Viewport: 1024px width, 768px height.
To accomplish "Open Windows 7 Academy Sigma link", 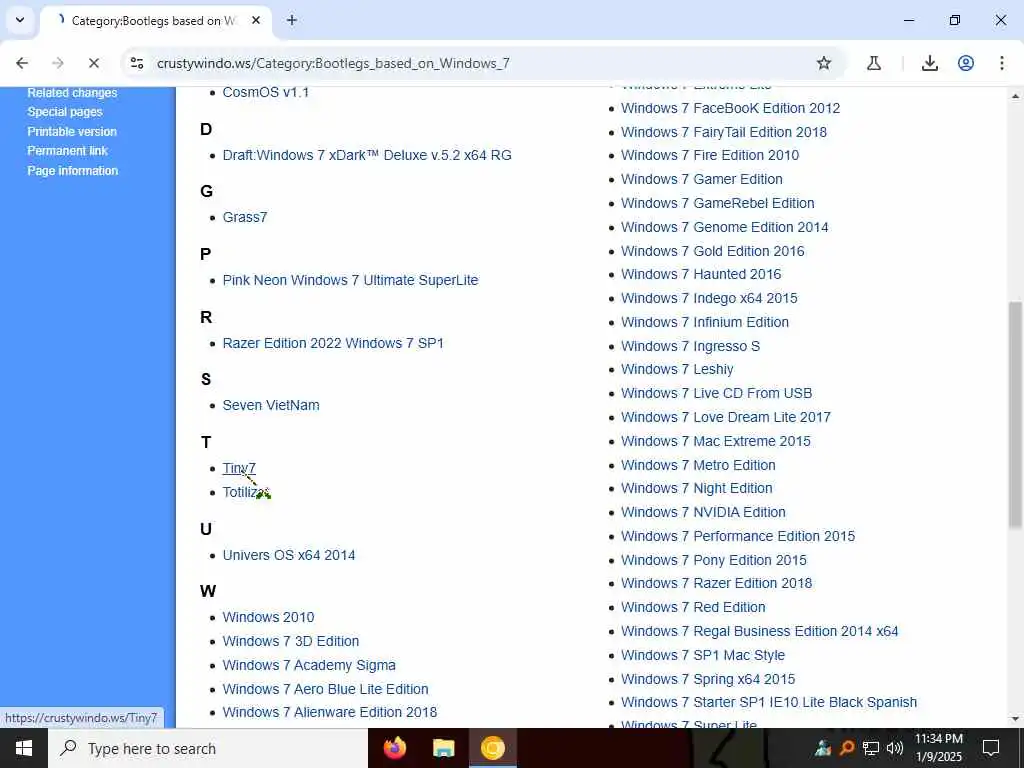I will point(309,665).
